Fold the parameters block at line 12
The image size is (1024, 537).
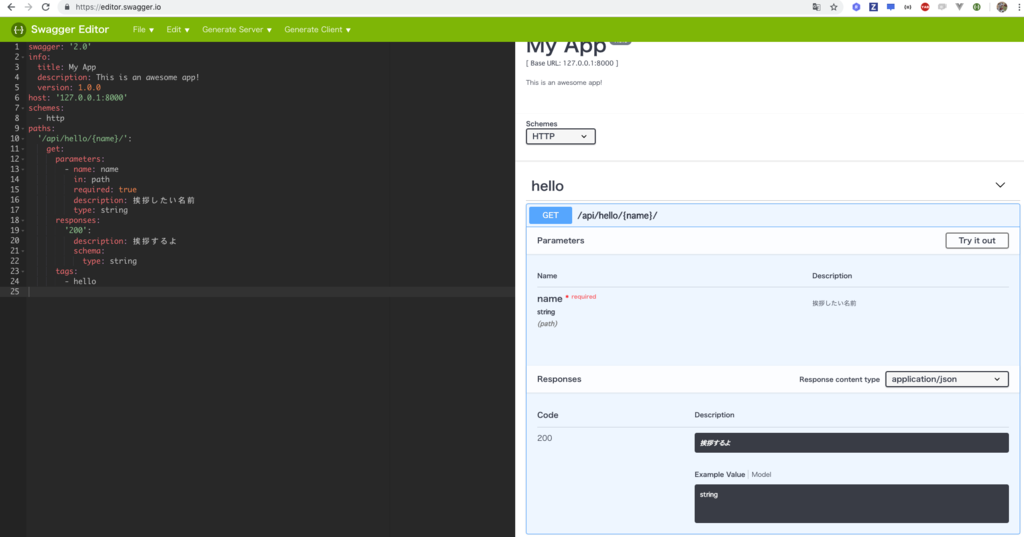(x=23, y=159)
